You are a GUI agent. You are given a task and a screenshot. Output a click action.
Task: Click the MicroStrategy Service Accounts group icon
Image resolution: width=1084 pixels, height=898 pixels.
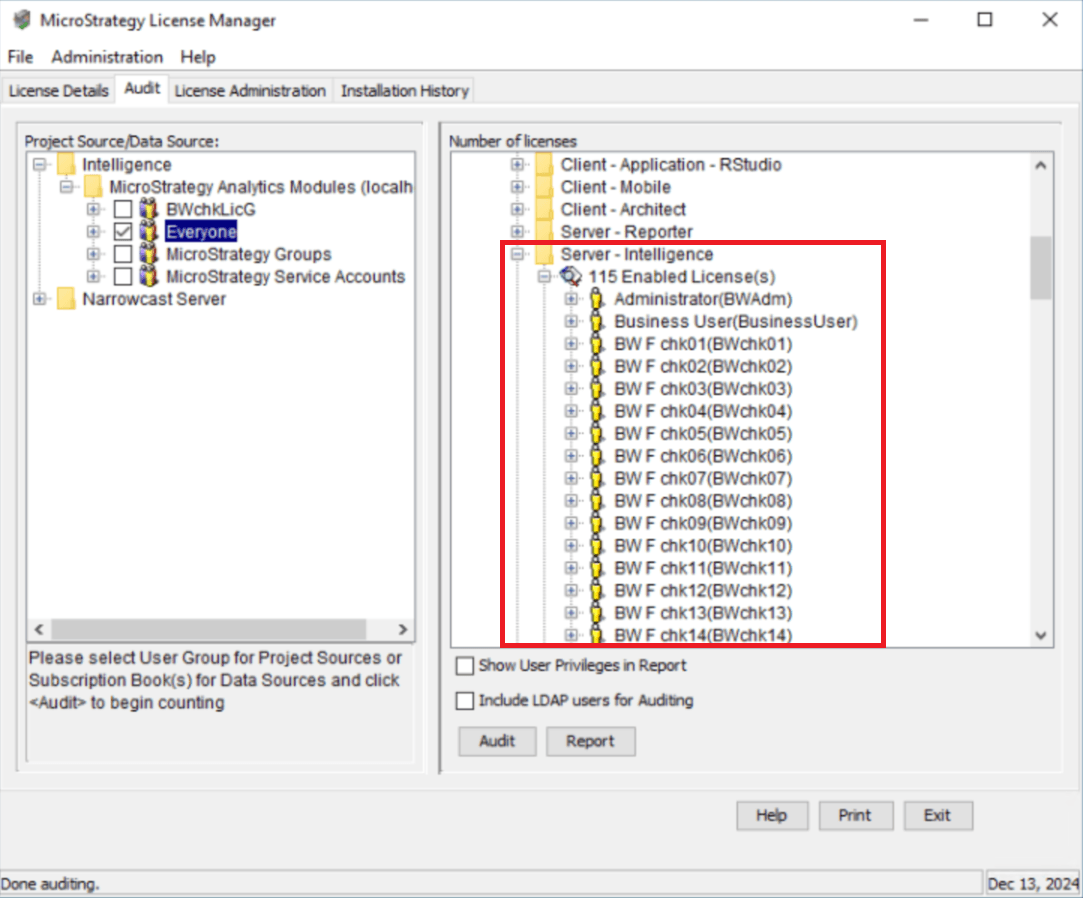coord(150,276)
